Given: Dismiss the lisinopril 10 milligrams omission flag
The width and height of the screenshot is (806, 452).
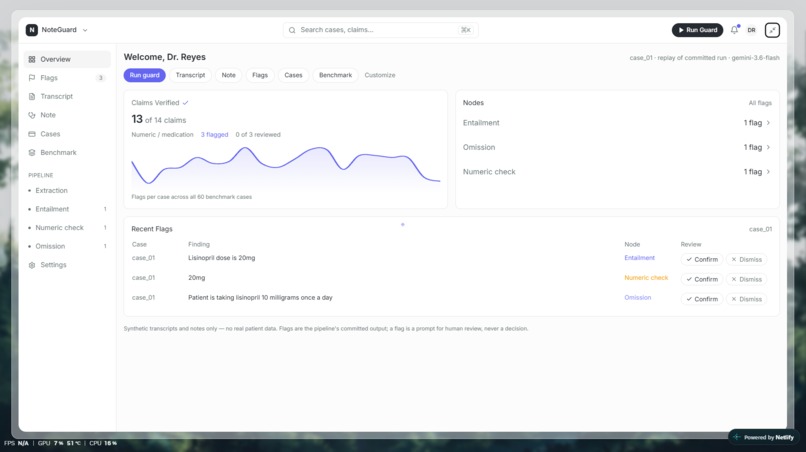Looking at the screenshot, I should (x=746, y=299).
